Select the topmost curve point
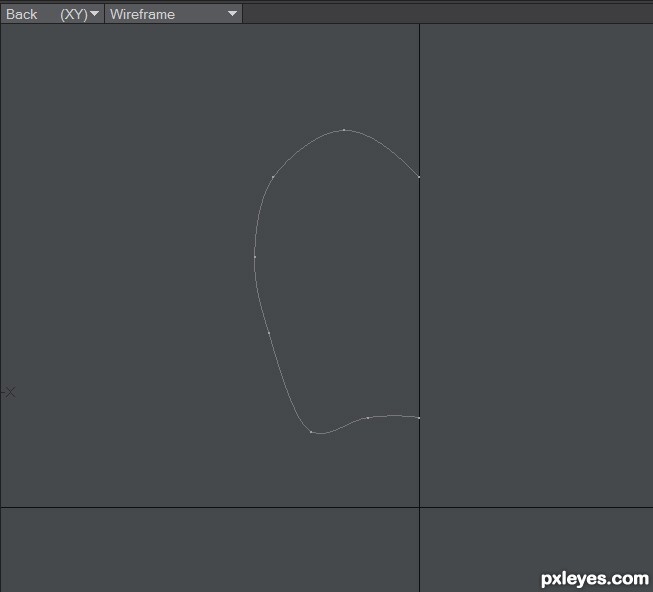Viewport: 653px width, 592px height. tap(344, 130)
